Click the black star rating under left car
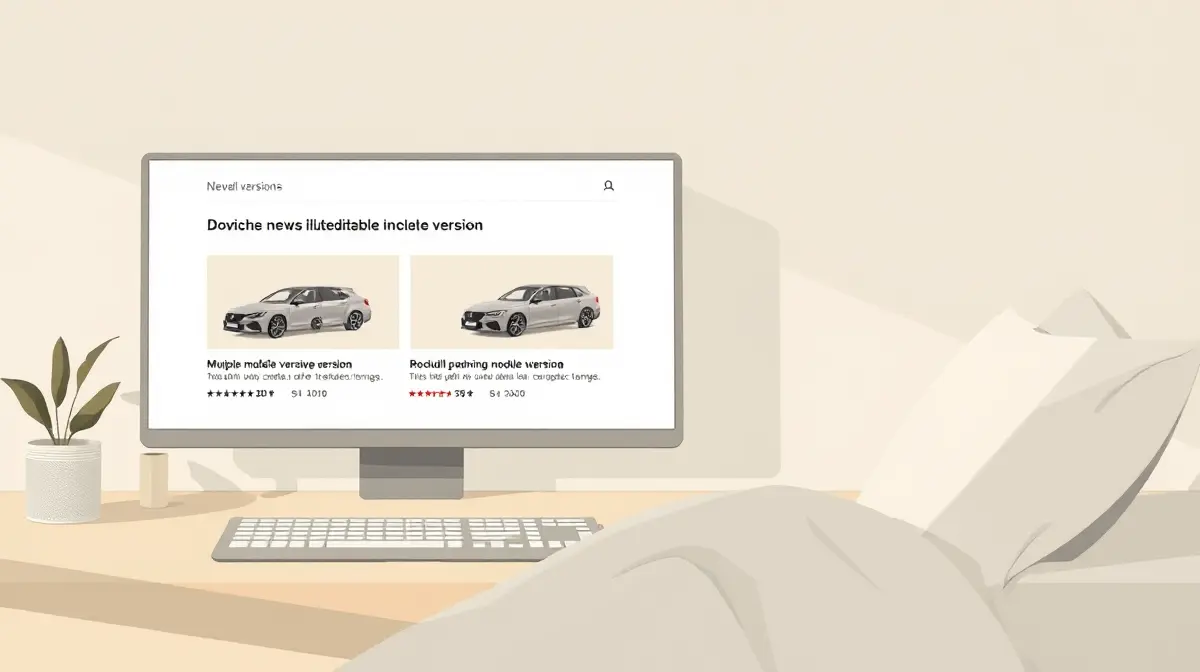1200x672 pixels. click(x=231, y=394)
